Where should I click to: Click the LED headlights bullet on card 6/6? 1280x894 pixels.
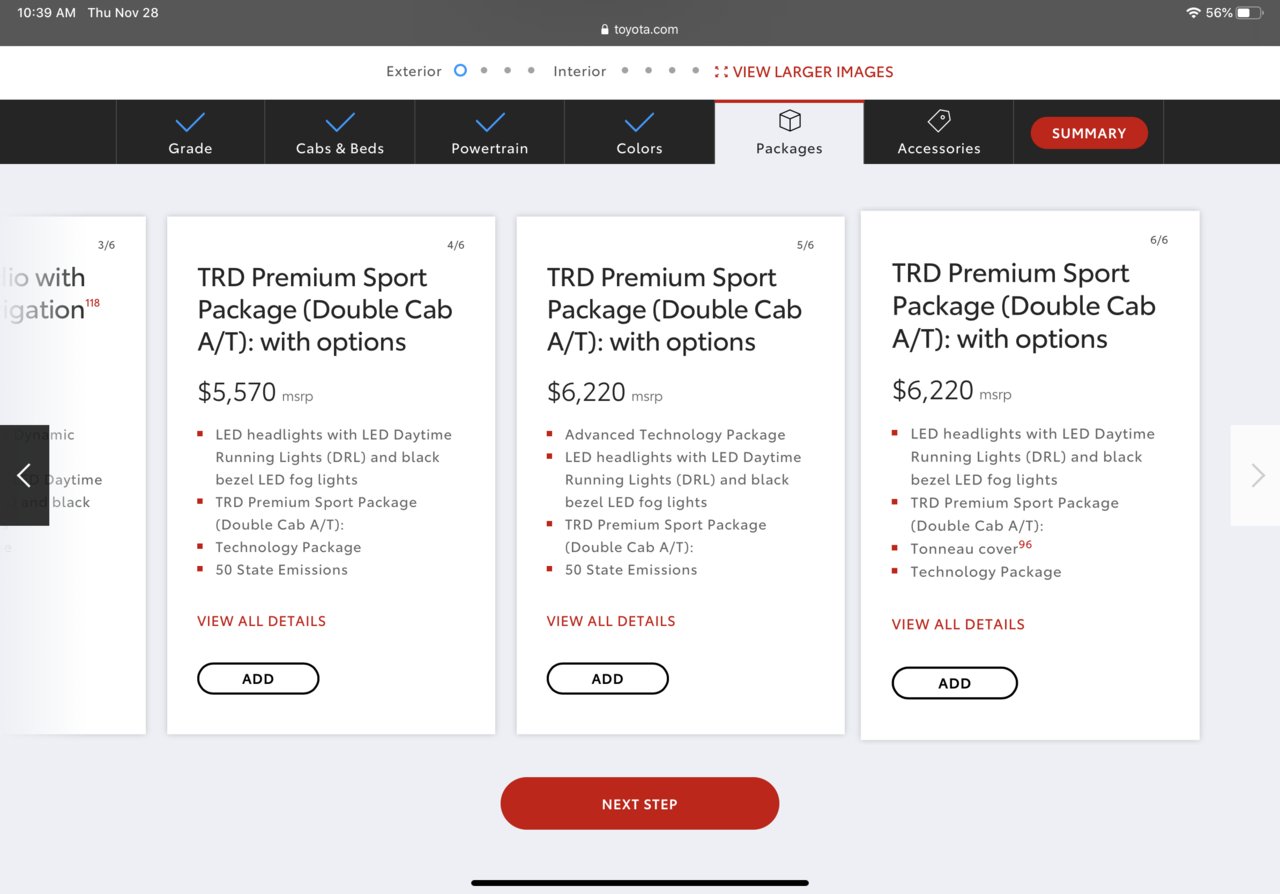[x=1032, y=457]
